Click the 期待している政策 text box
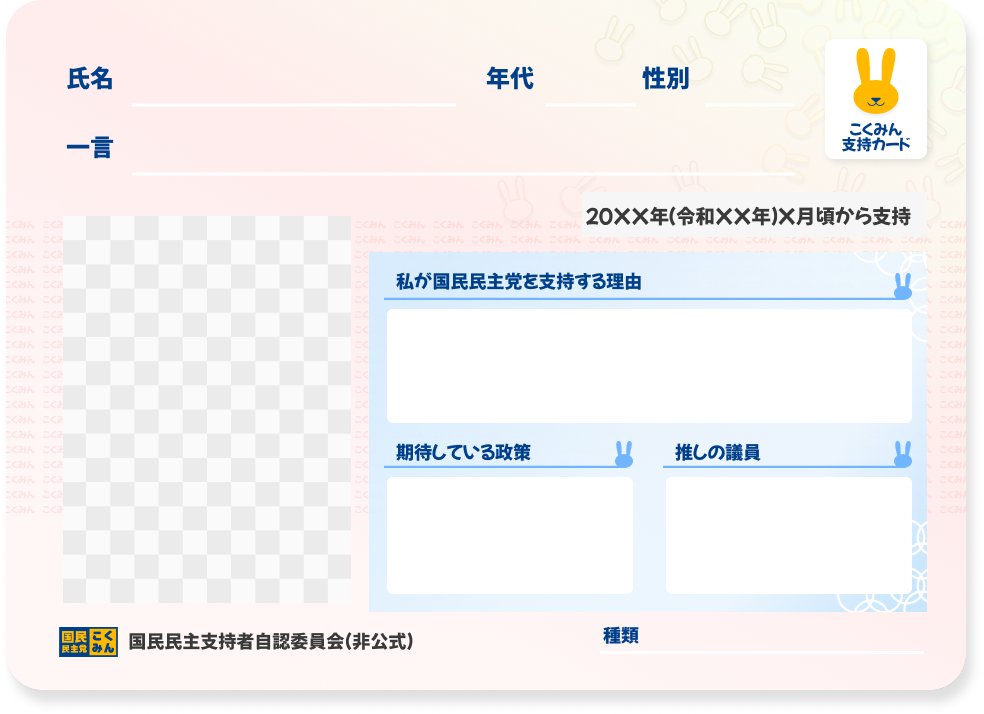The width and height of the screenshot is (984, 714). [510, 535]
